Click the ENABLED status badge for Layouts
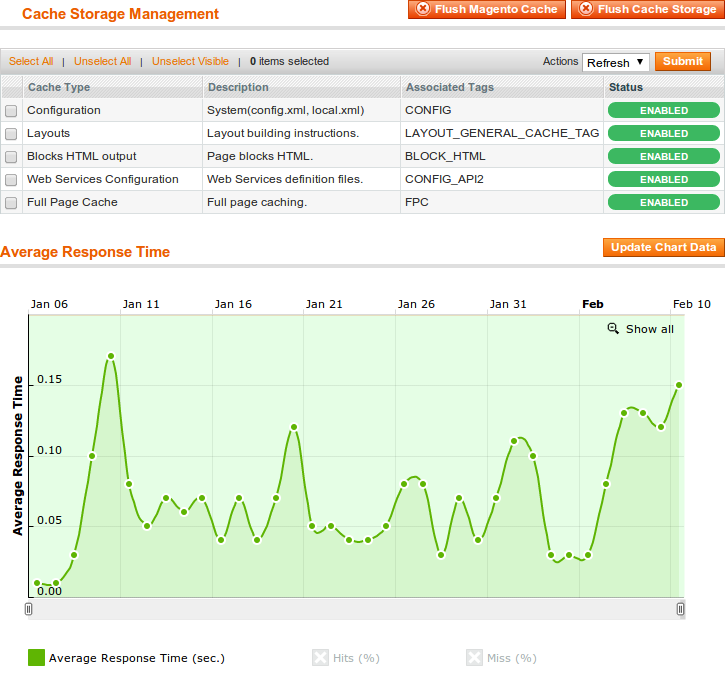The image size is (725, 680). (664, 134)
